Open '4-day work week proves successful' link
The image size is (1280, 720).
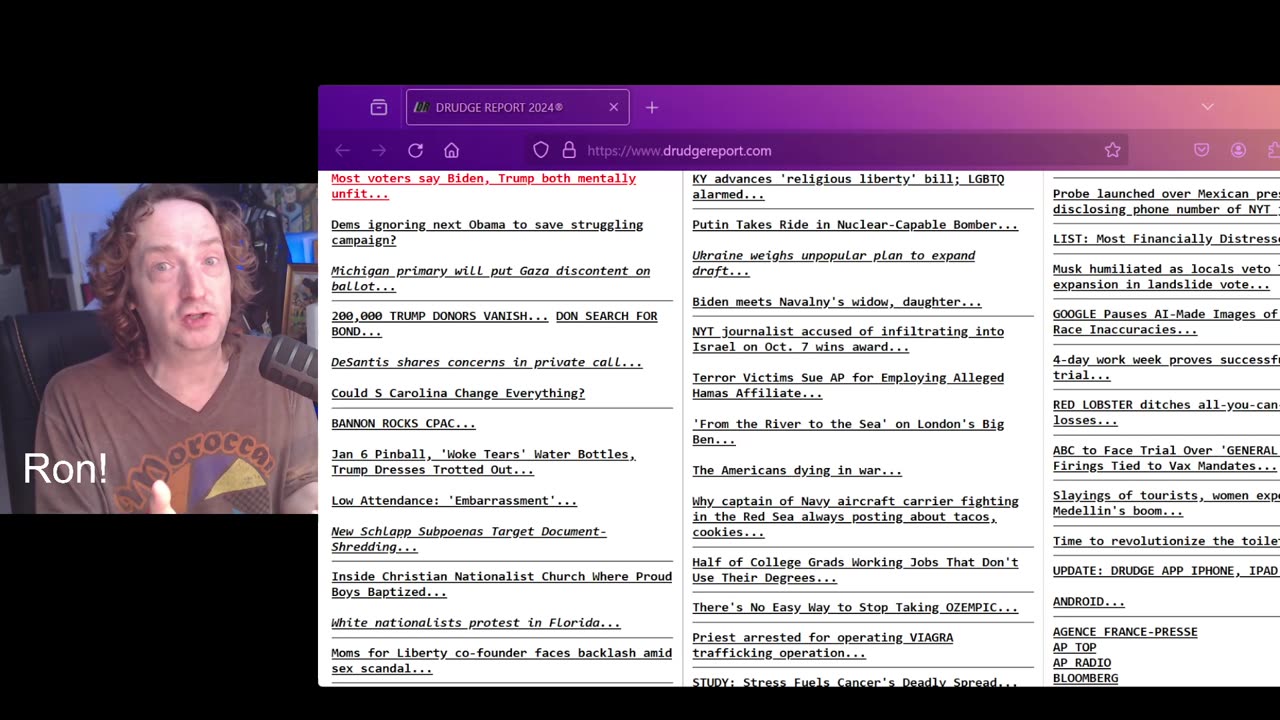(1166, 367)
